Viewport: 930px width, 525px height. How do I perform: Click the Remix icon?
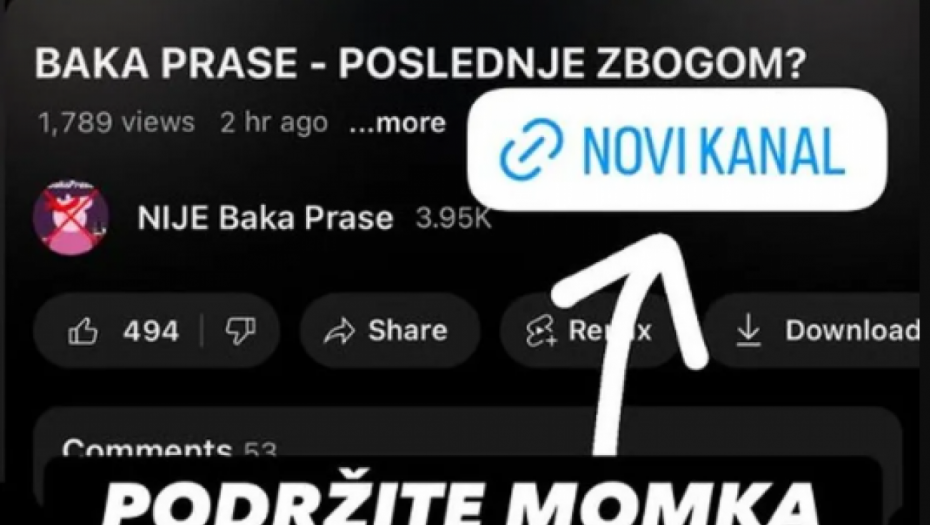pyautogui.click(x=541, y=332)
